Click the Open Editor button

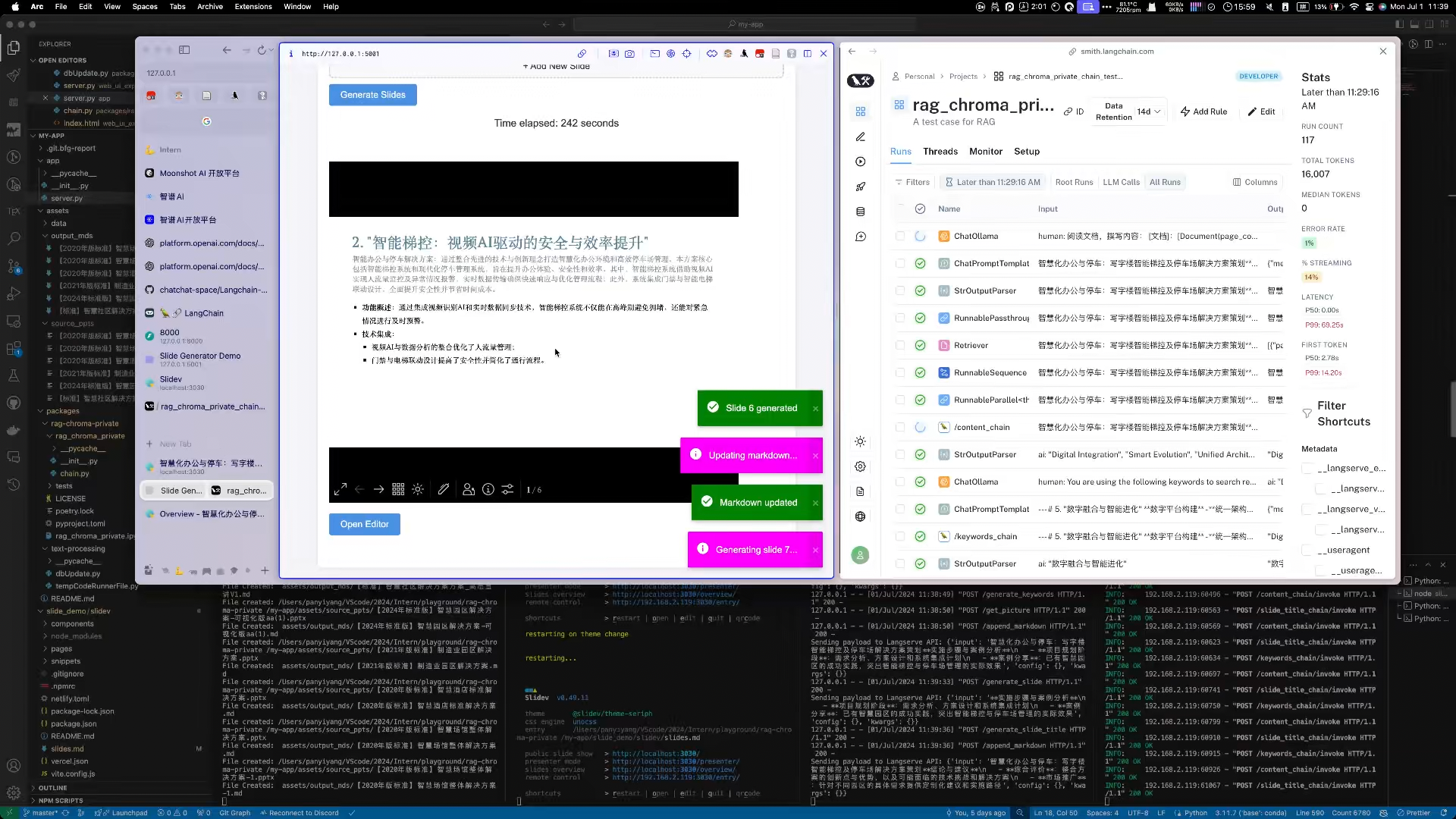[364, 524]
